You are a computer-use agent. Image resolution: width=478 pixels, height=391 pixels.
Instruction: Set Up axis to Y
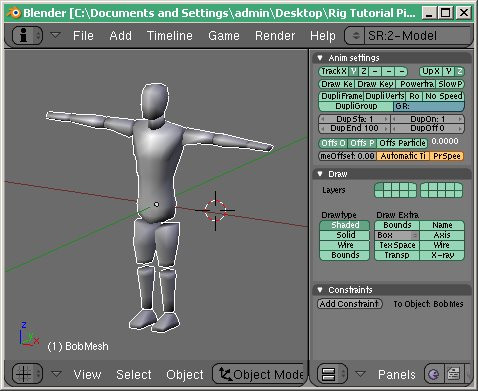pos(448,71)
